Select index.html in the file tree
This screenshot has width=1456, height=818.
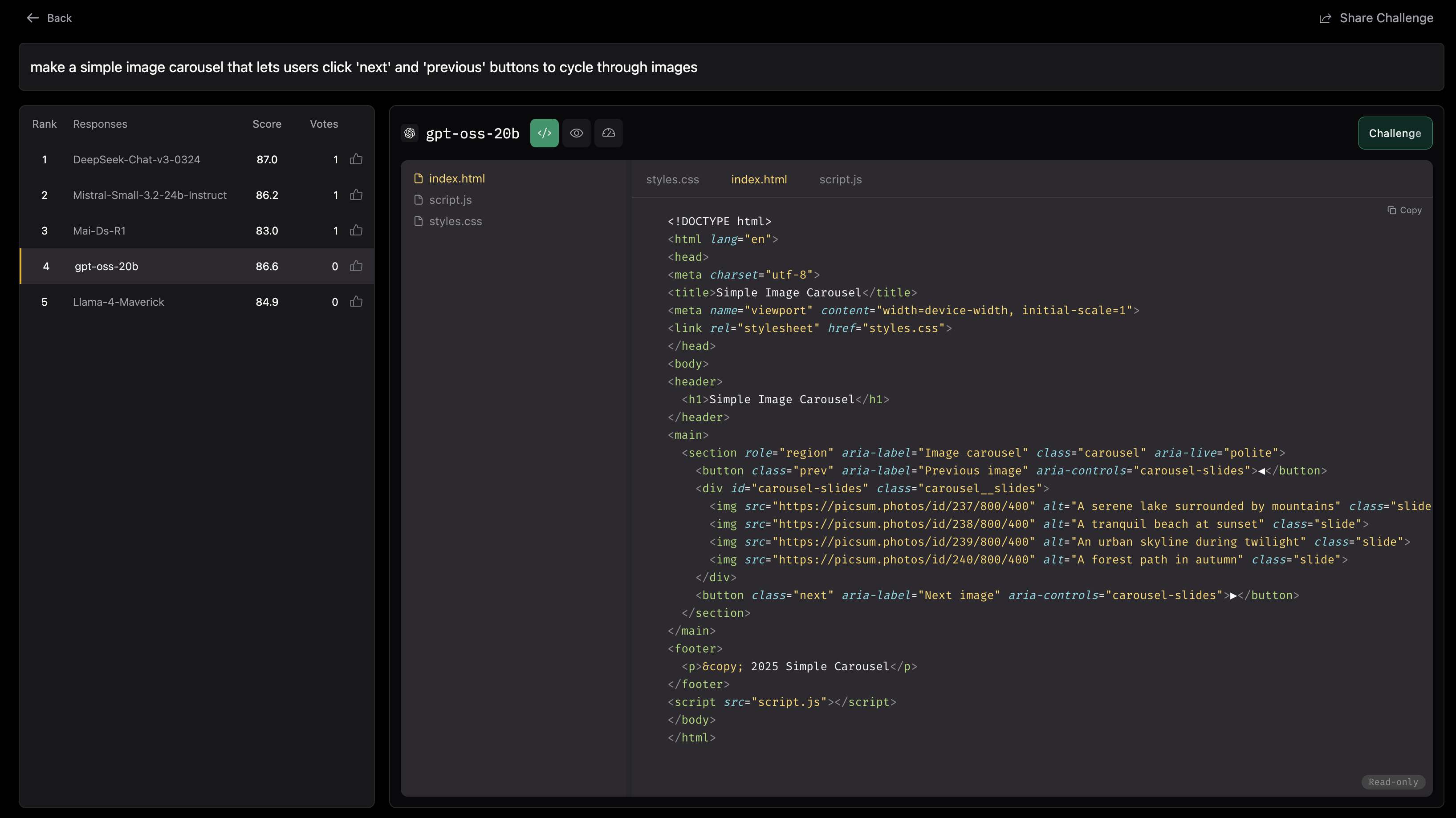pyautogui.click(x=456, y=178)
